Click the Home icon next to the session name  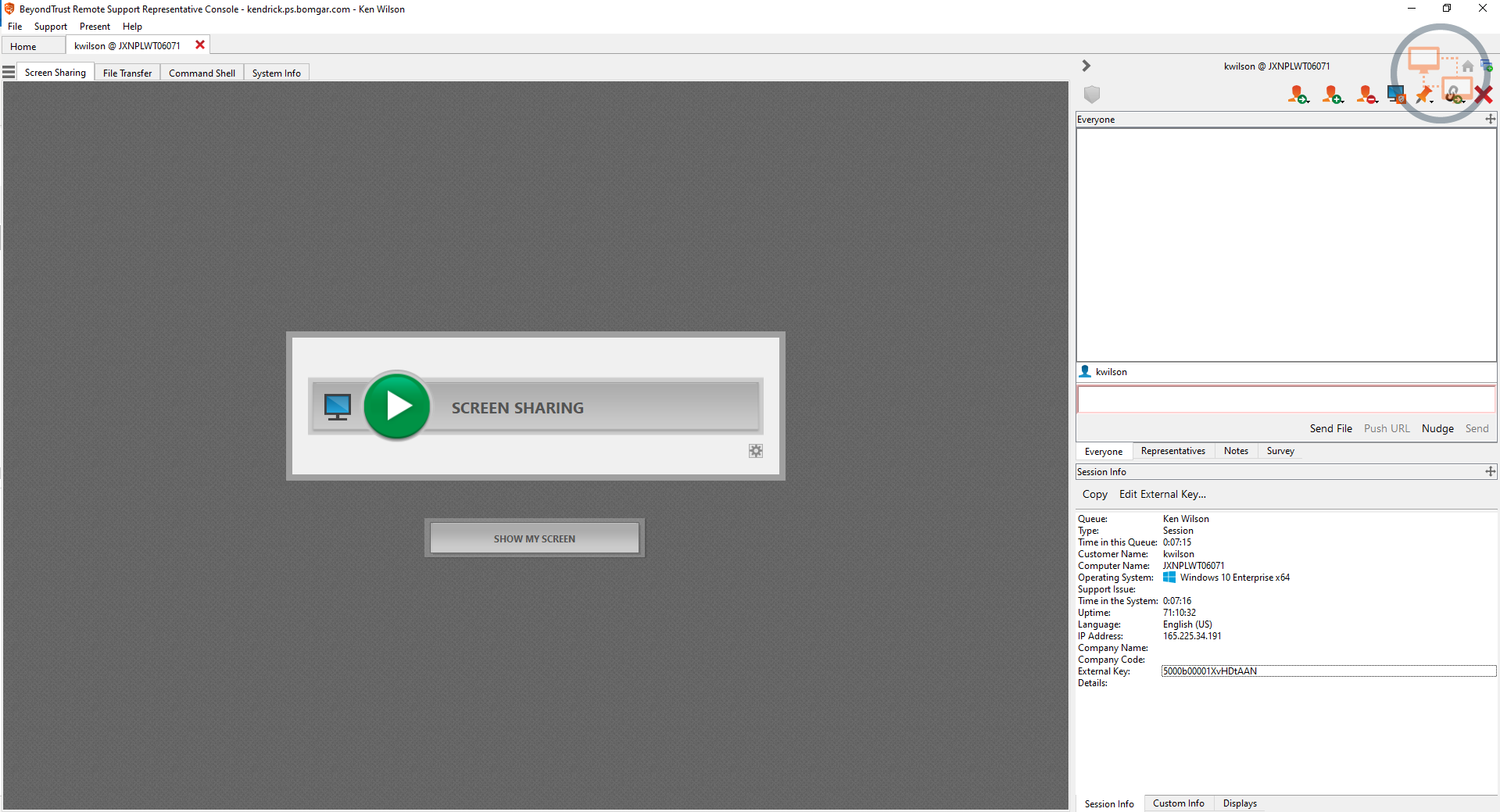(1468, 66)
